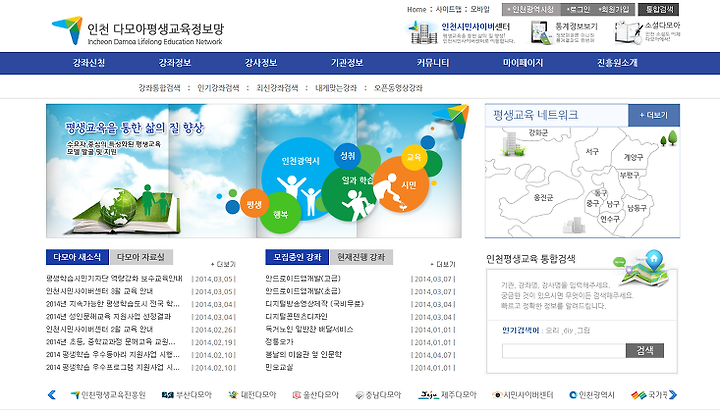Select 남동구 on the district map
Screen dimensions: 720x410
coord(637,208)
